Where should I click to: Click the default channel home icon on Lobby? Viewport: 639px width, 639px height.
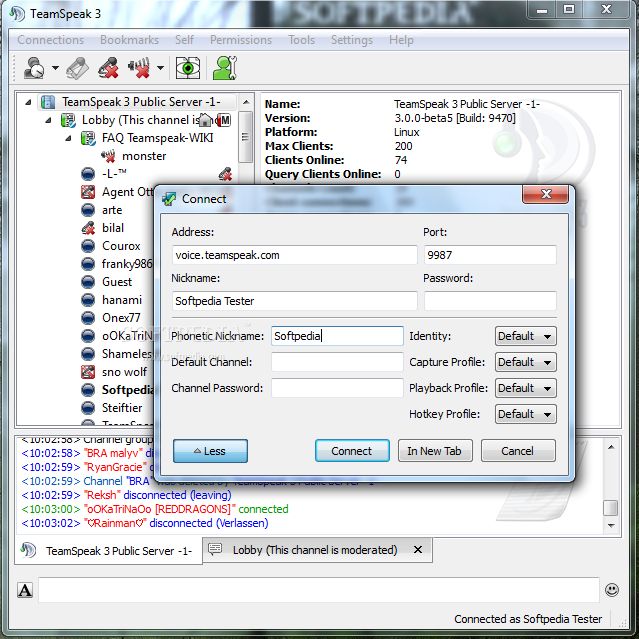(x=206, y=120)
